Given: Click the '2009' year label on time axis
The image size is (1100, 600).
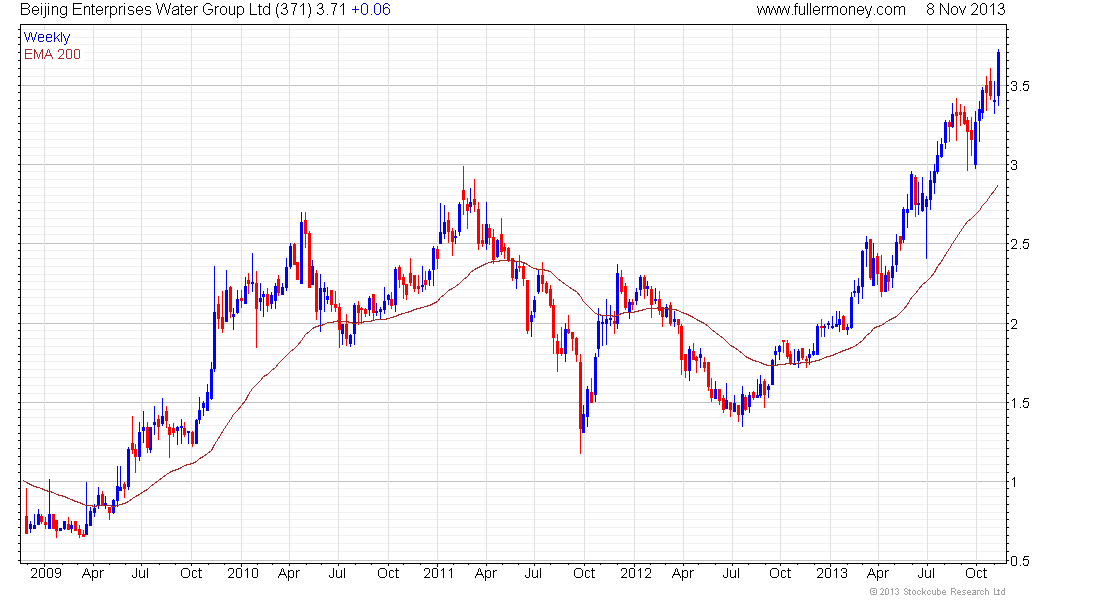Looking at the screenshot, I should (x=46, y=573).
